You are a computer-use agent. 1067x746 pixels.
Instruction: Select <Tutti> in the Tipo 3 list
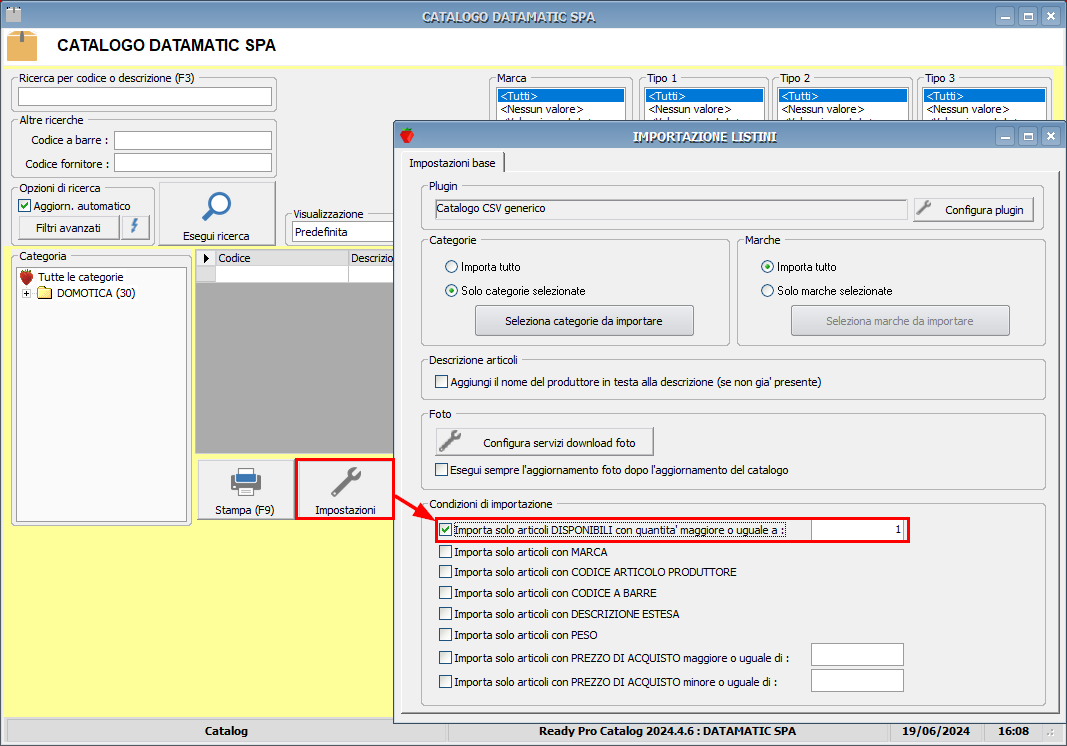[x=985, y=96]
